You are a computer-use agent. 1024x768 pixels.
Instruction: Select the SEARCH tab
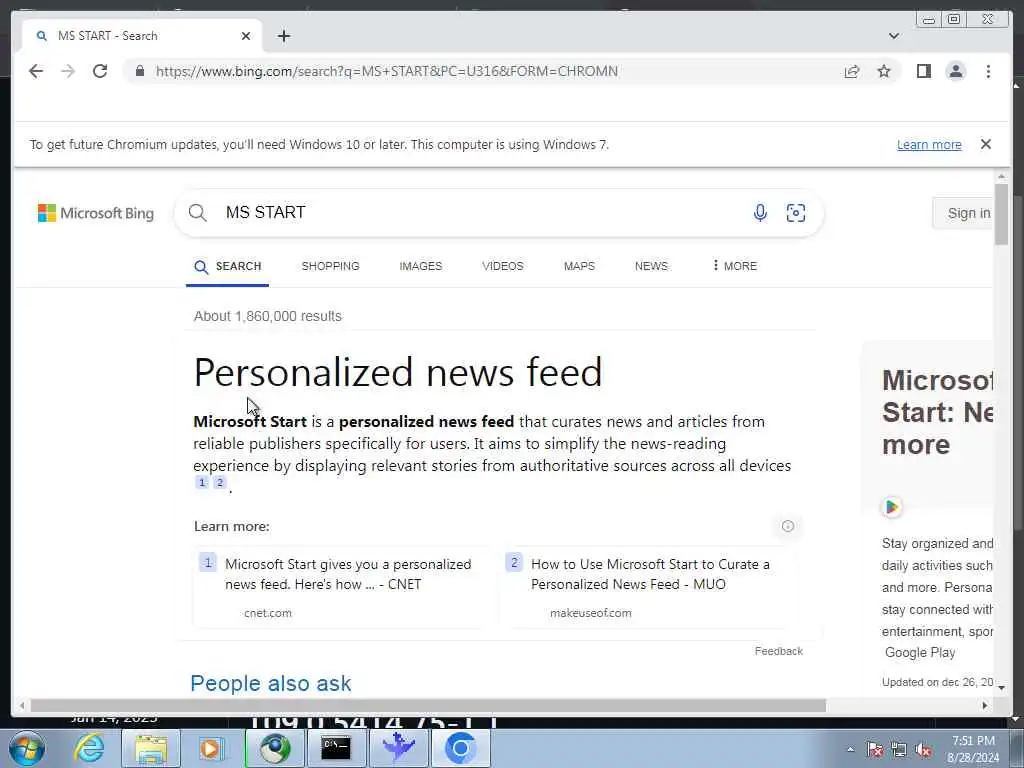point(227,266)
